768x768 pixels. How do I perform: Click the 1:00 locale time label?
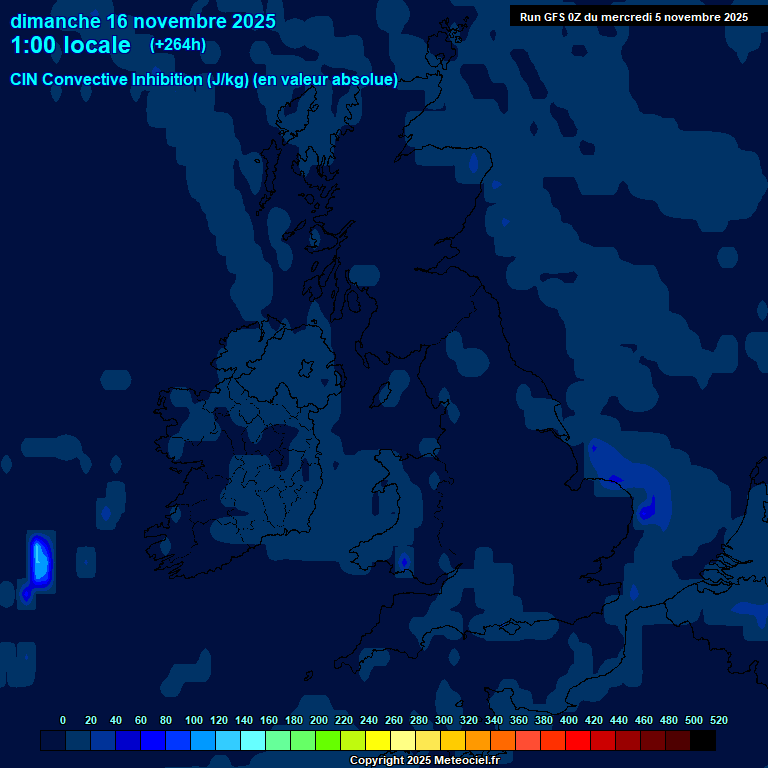coord(70,46)
